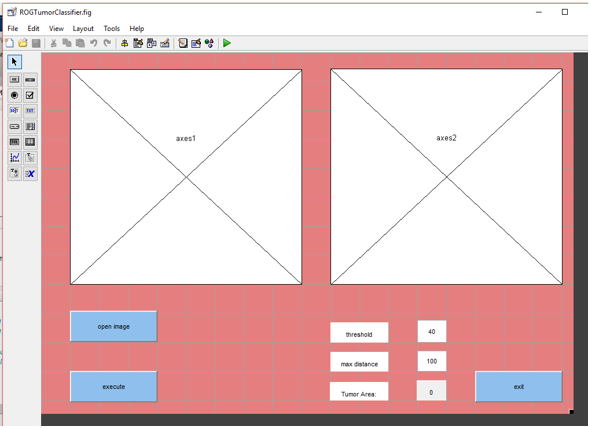Pick the Pop-up Menu component
The image size is (590, 428).
pyautogui.click(x=14, y=126)
